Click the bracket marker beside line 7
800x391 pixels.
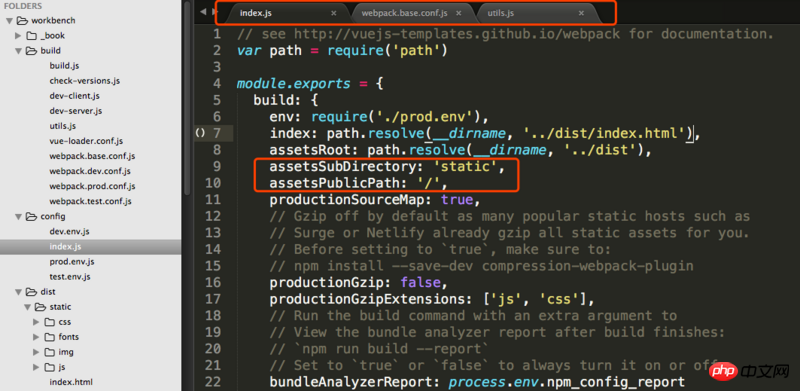200,133
